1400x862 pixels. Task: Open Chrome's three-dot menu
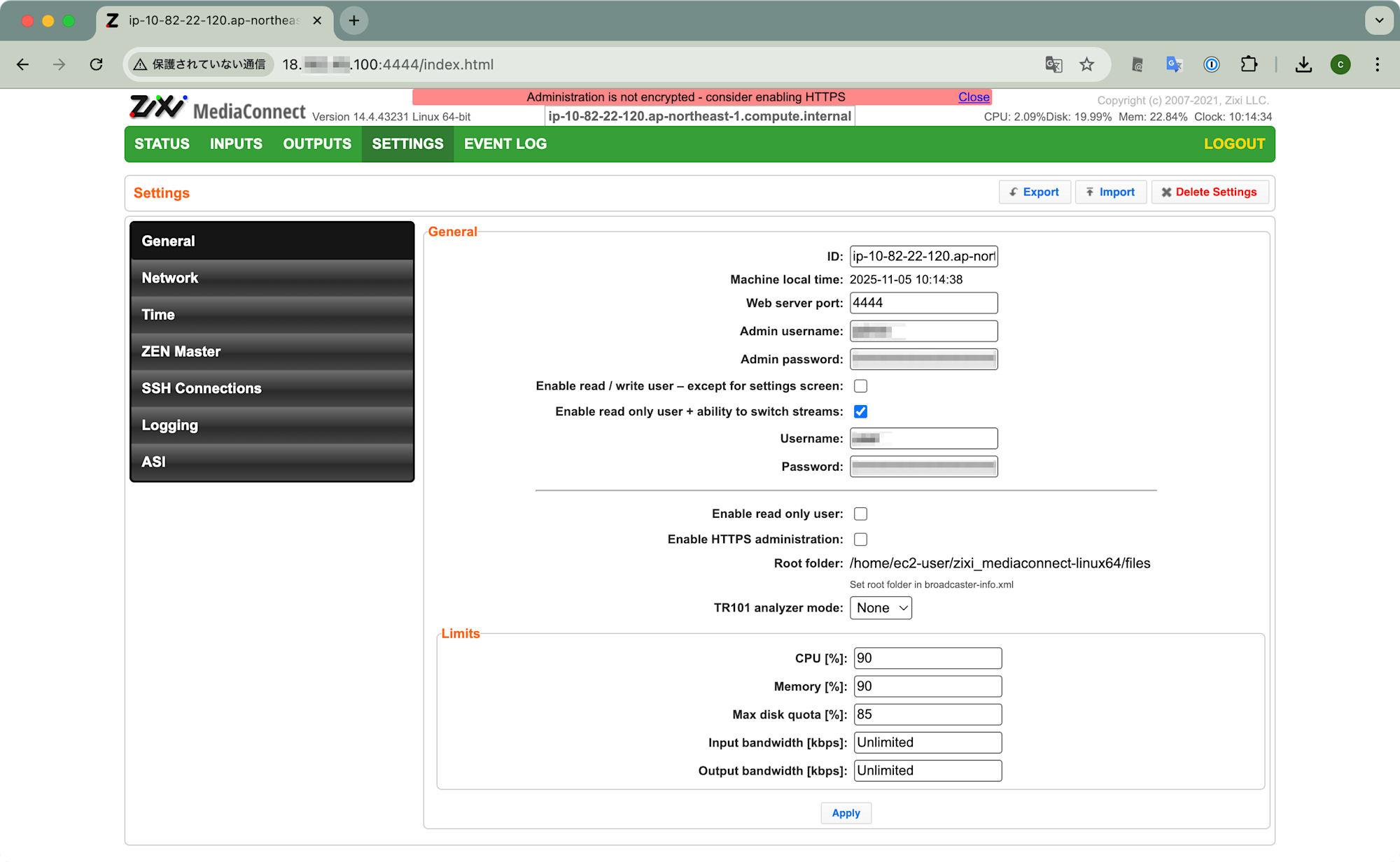pos(1377,64)
